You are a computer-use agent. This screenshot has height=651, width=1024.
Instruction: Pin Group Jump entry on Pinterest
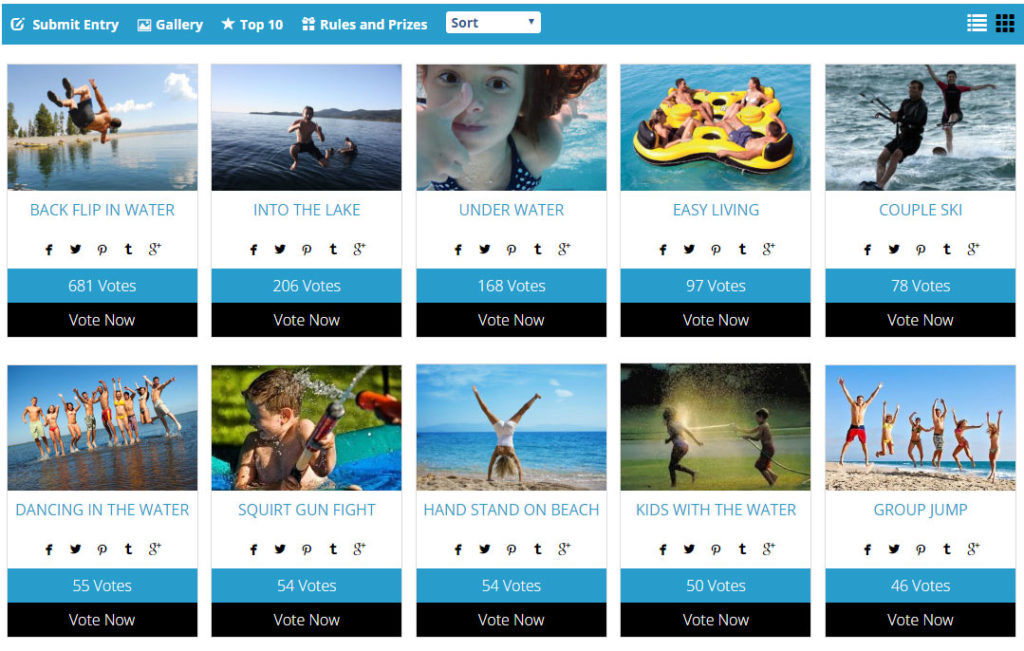point(920,549)
